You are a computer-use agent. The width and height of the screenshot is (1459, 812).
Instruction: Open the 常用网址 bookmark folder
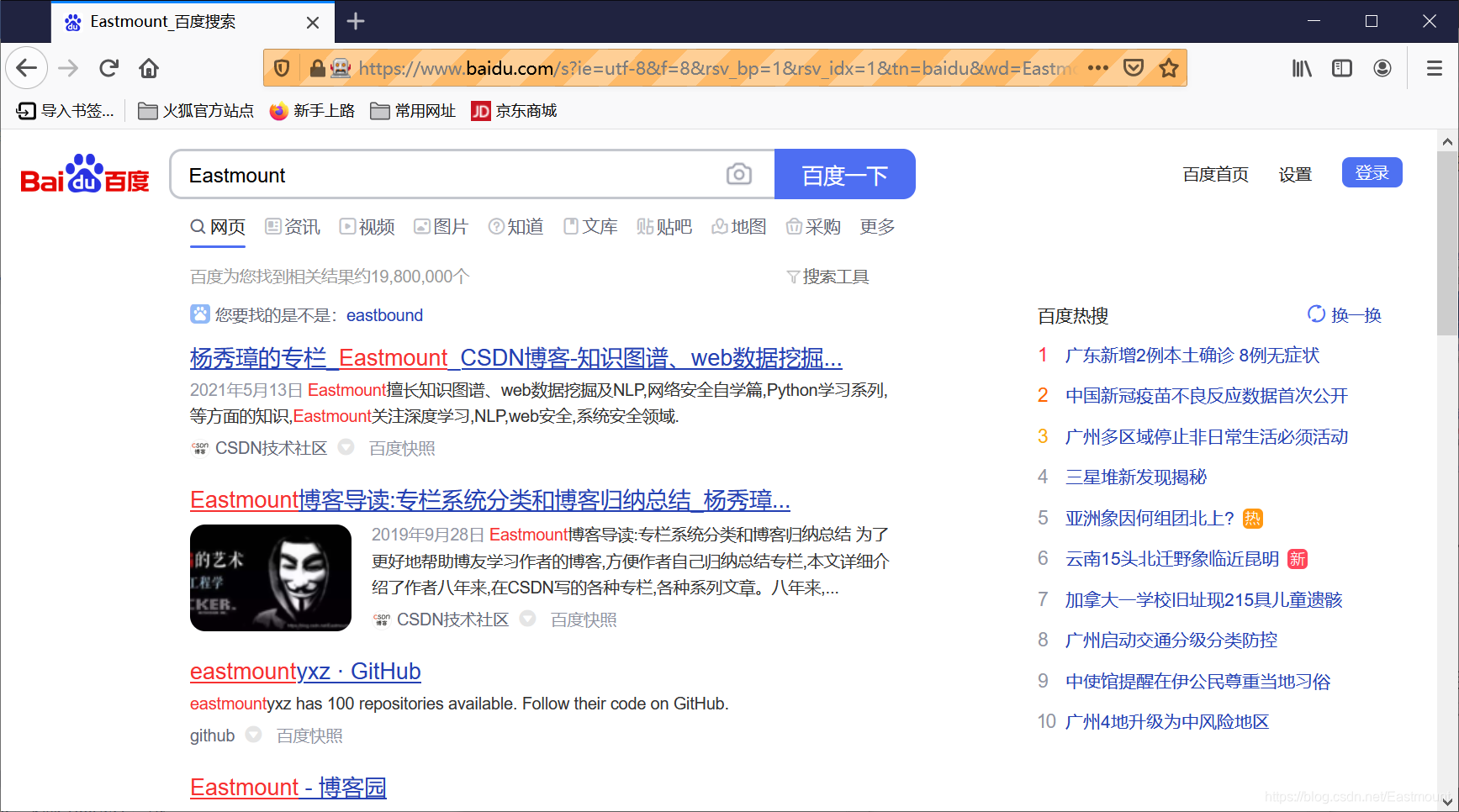tap(413, 111)
